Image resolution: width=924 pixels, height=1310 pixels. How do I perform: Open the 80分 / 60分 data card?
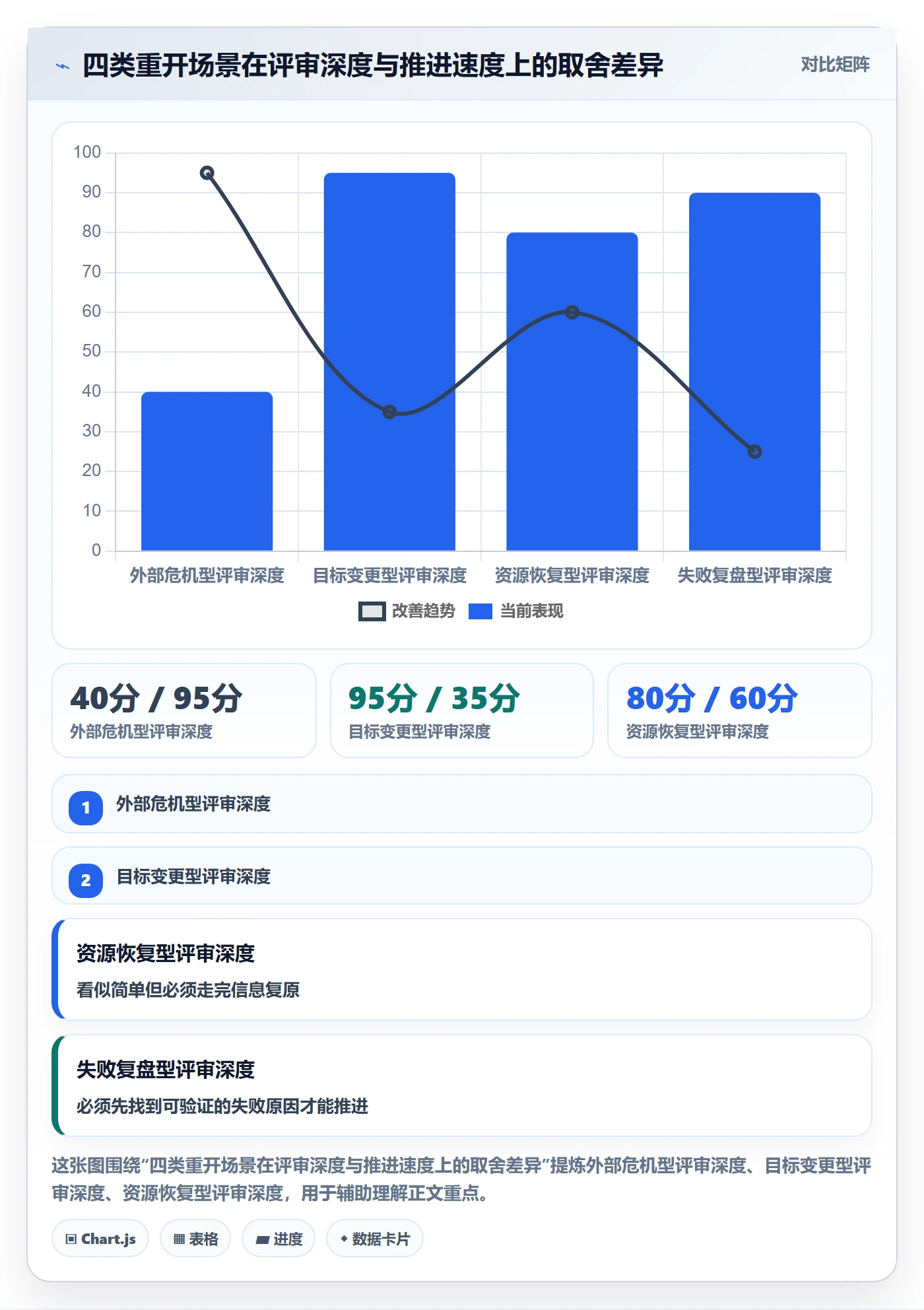[740, 710]
